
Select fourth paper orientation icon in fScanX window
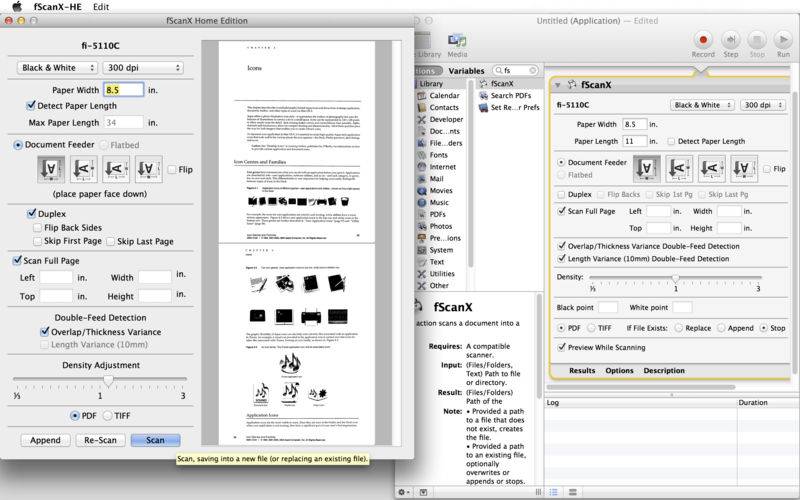pyautogui.click(x=149, y=169)
